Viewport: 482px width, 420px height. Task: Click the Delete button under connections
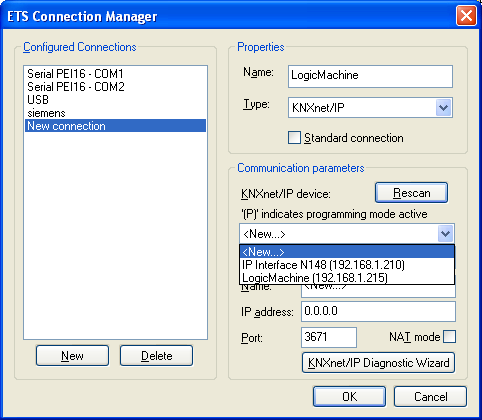click(156, 356)
